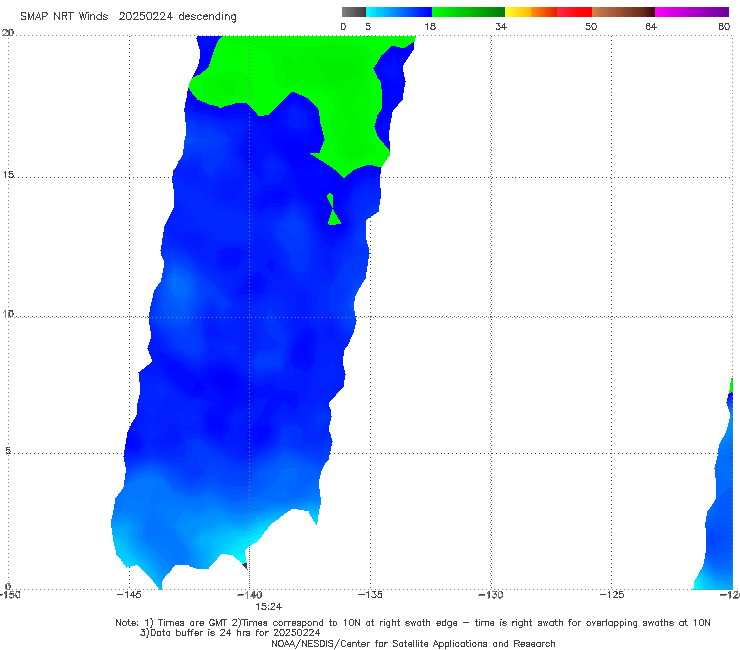The image size is (740, 650).
Task: Select the green 18-34 colorbar segment
Action: (468, 12)
